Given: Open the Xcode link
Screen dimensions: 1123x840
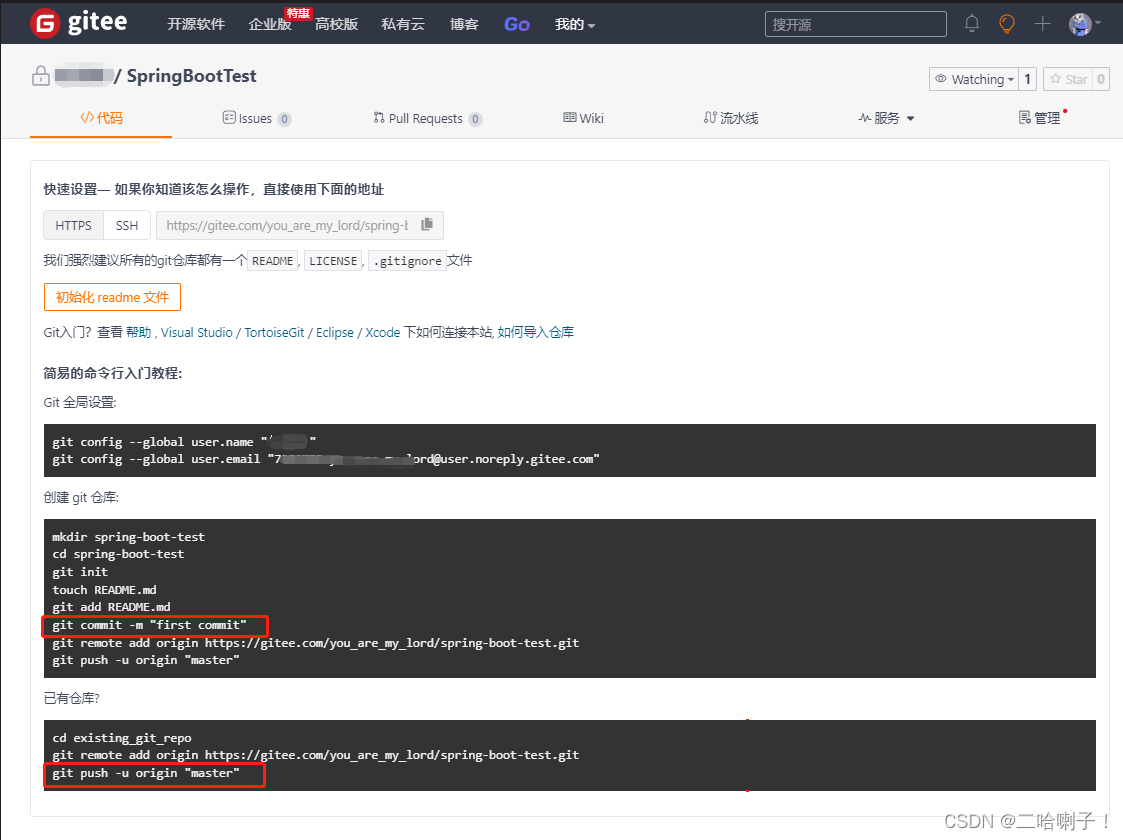Looking at the screenshot, I should (382, 332).
